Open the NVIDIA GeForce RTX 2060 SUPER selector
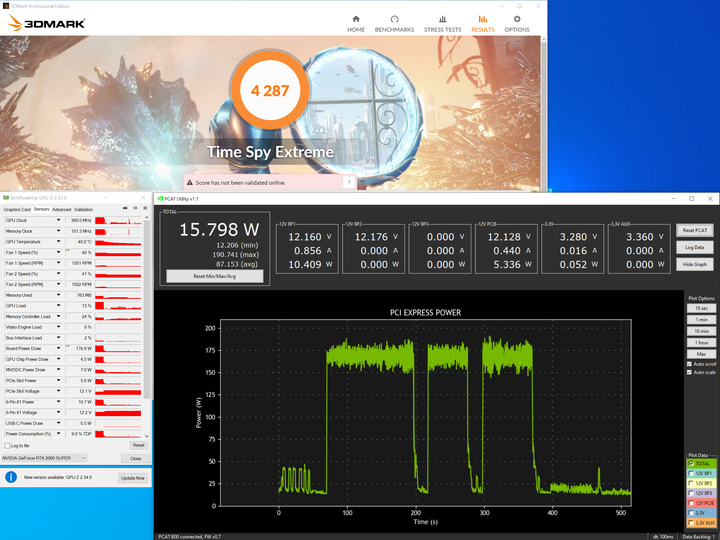The image size is (720, 540). (x=44, y=458)
